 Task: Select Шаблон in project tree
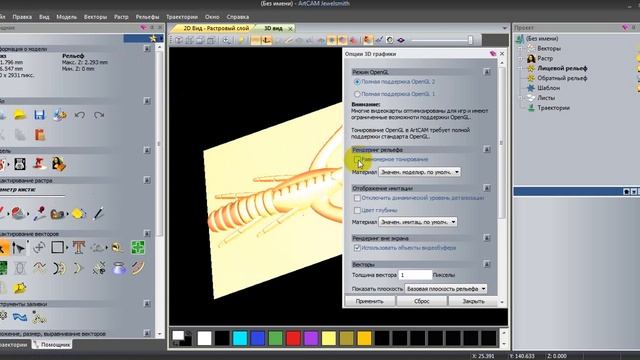pyautogui.click(x=548, y=88)
